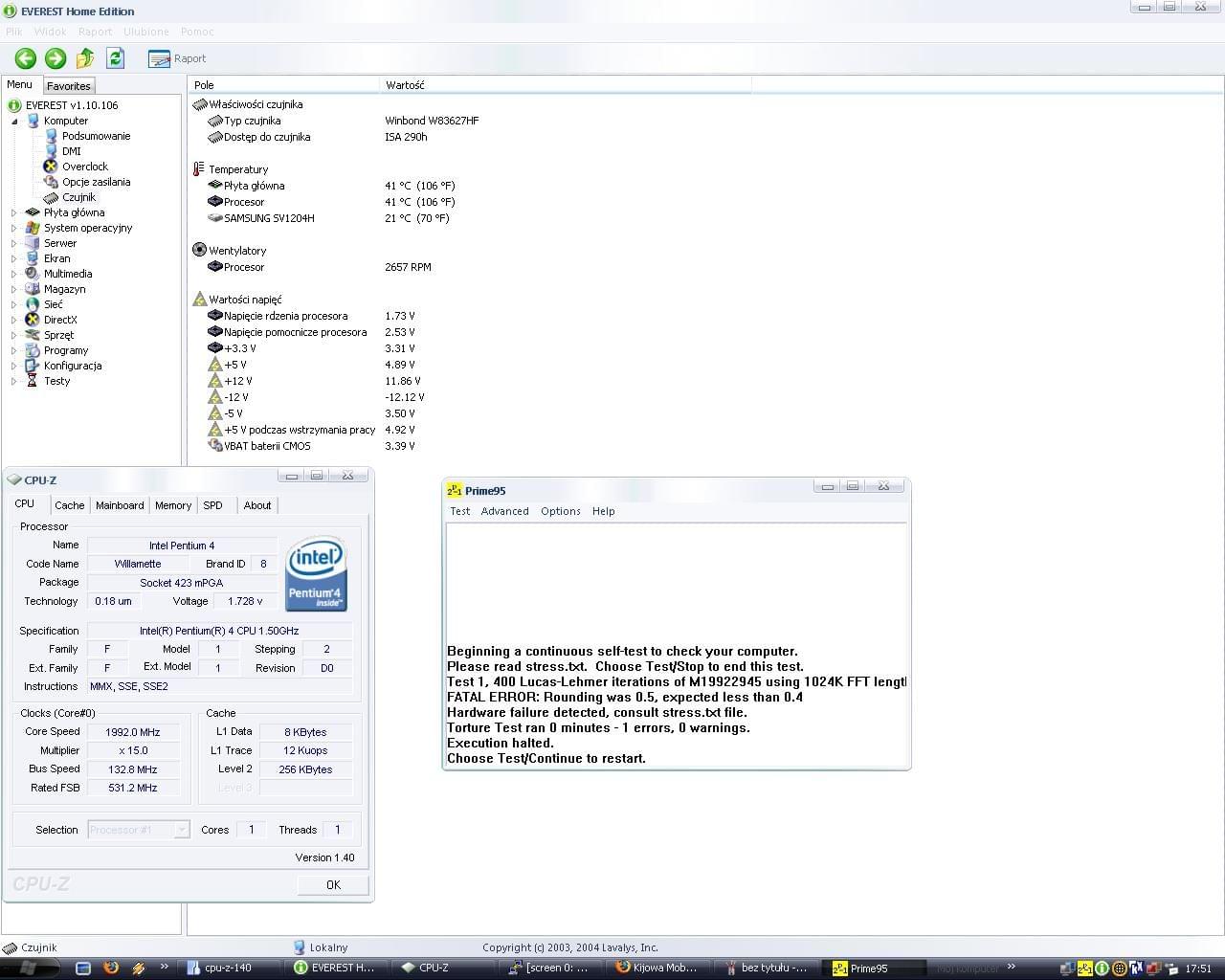Open the About tab in CPU-Z

coord(257,505)
